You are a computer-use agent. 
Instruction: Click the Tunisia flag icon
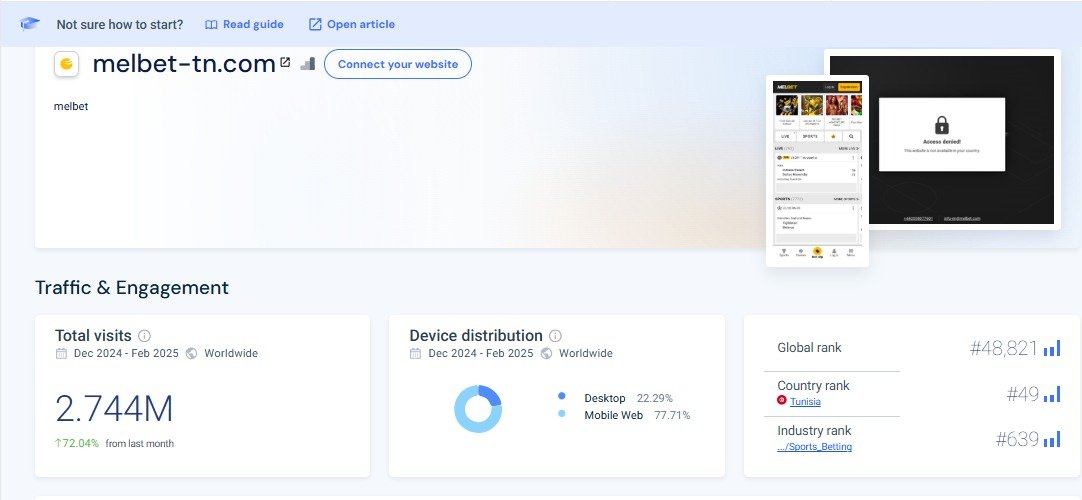point(782,400)
